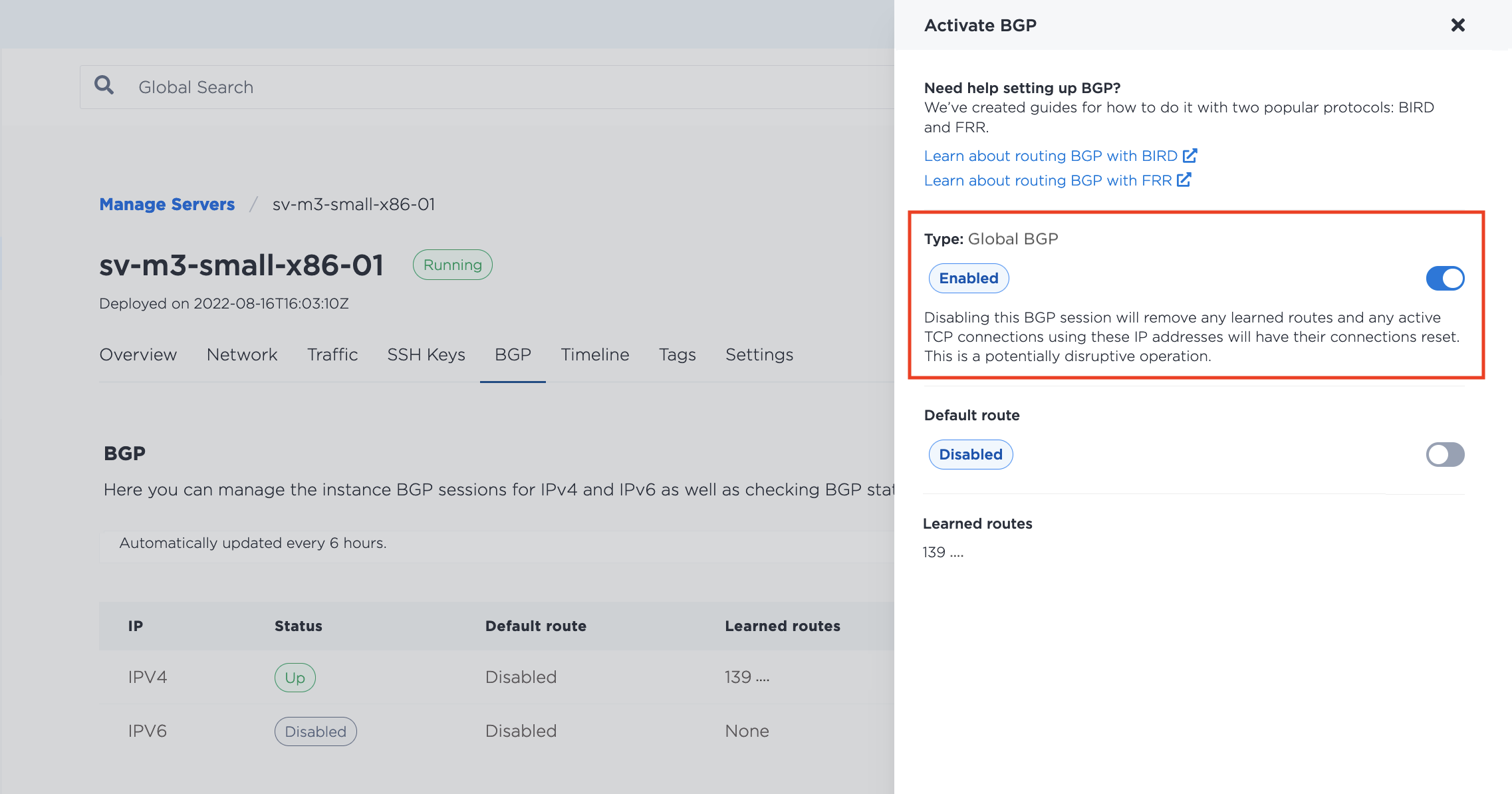Click the IP column header
This screenshot has width=1512, height=794.
[x=136, y=626]
